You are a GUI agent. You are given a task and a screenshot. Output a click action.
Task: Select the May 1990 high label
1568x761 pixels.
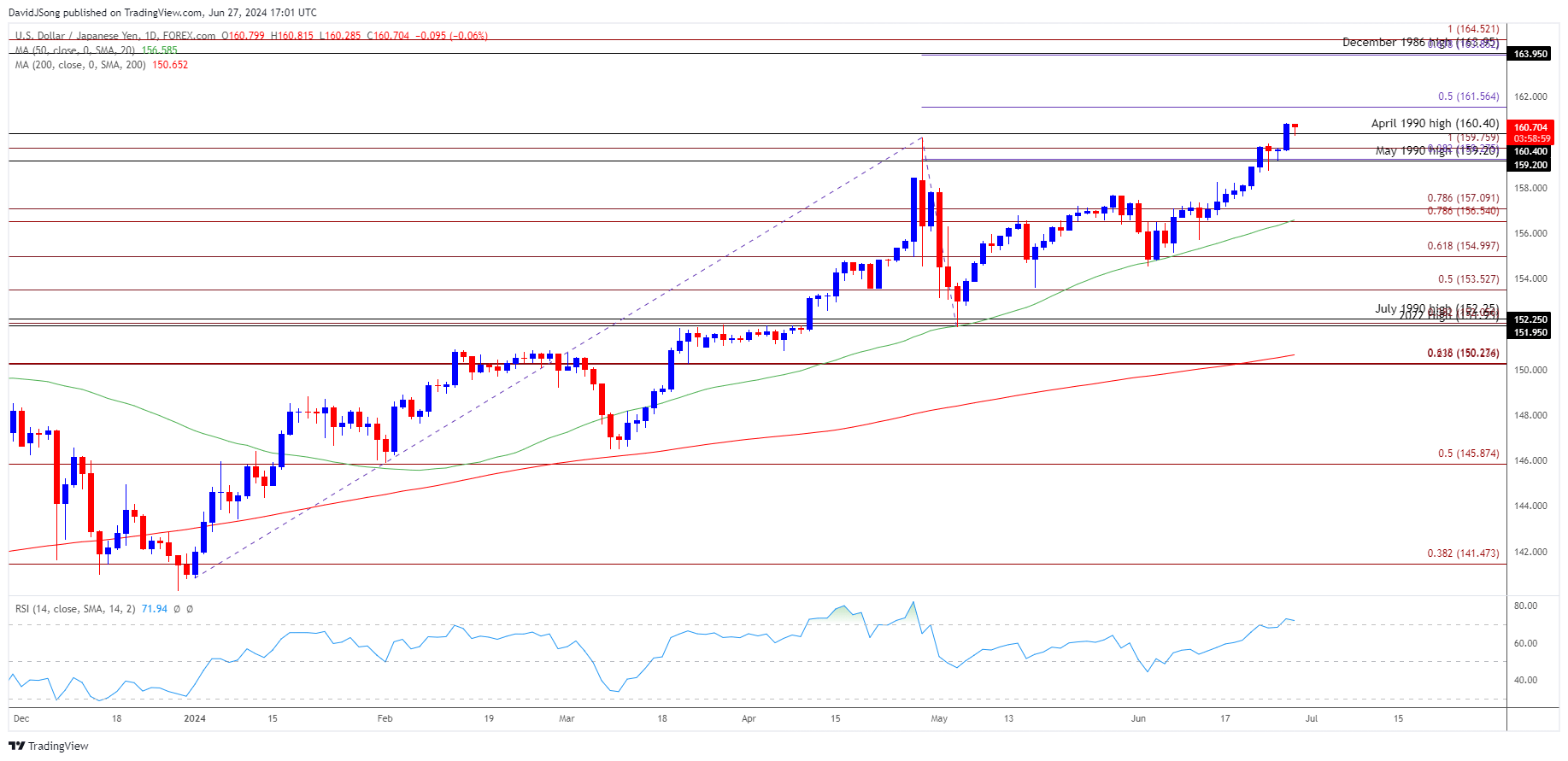pyautogui.click(x=1436, y=151)
